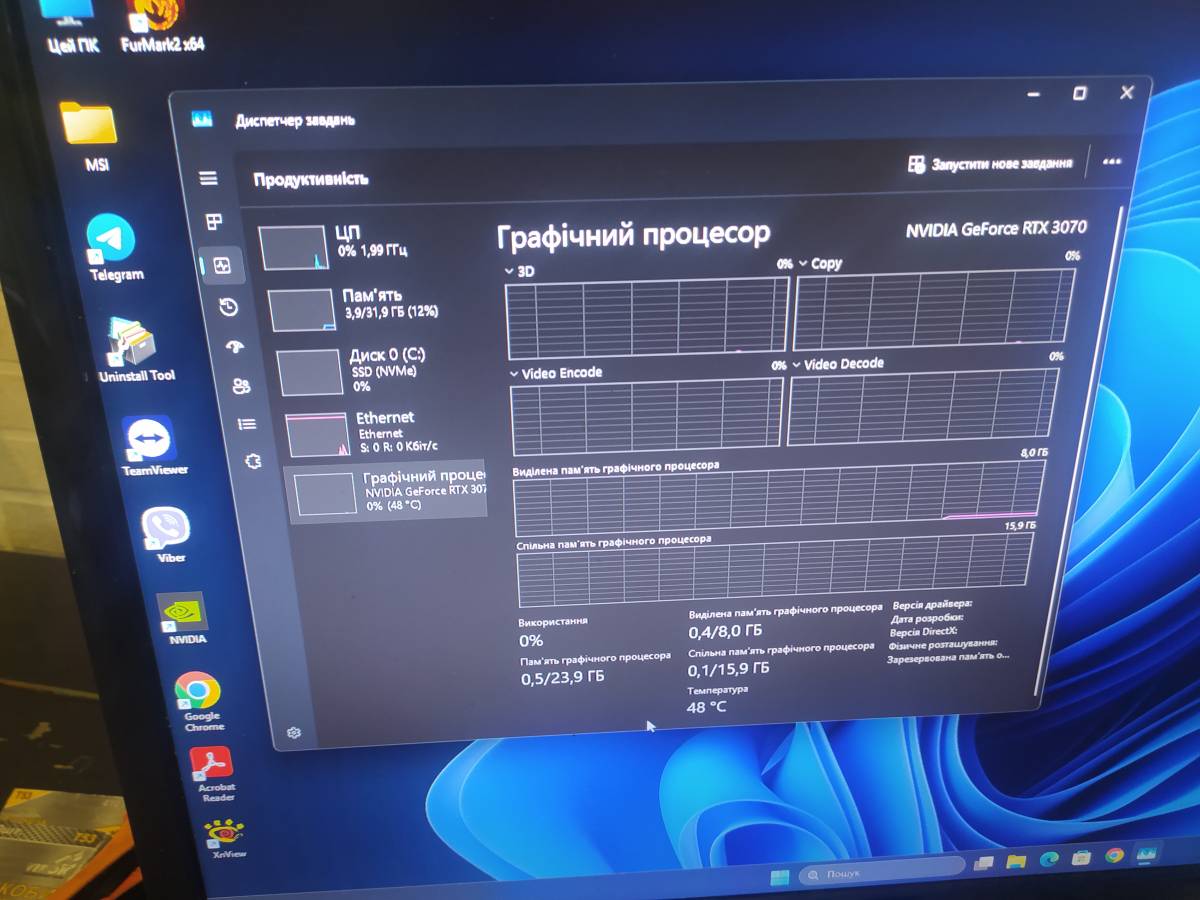Open Microsoft Store from the taskbar
The width and height of the screenshot is (1200, 900).
tap(1081, 857)
